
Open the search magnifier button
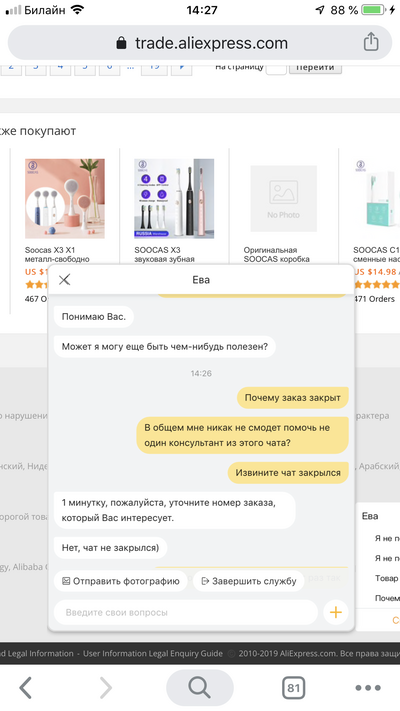[x=200, y=687]
